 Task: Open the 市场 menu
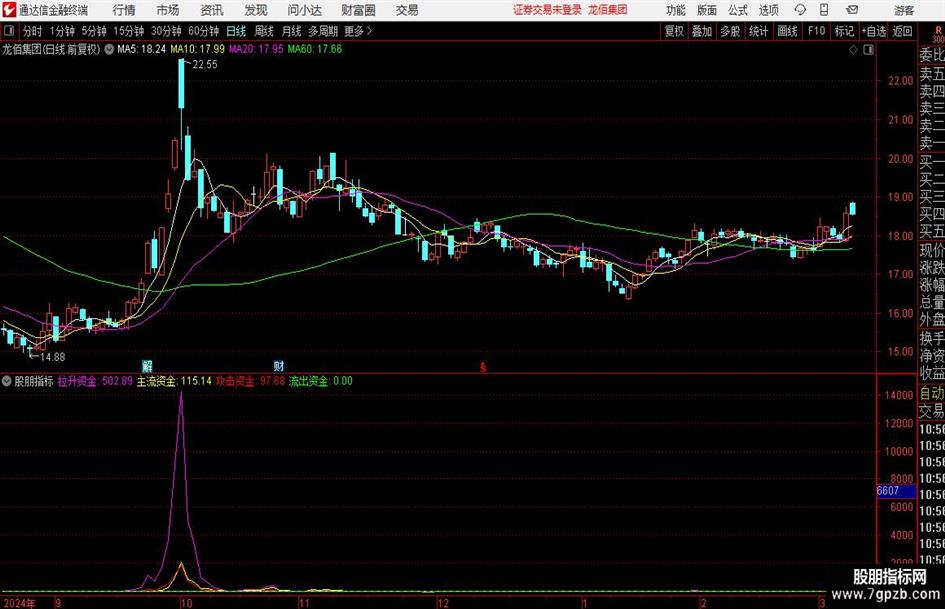(168, 10)
